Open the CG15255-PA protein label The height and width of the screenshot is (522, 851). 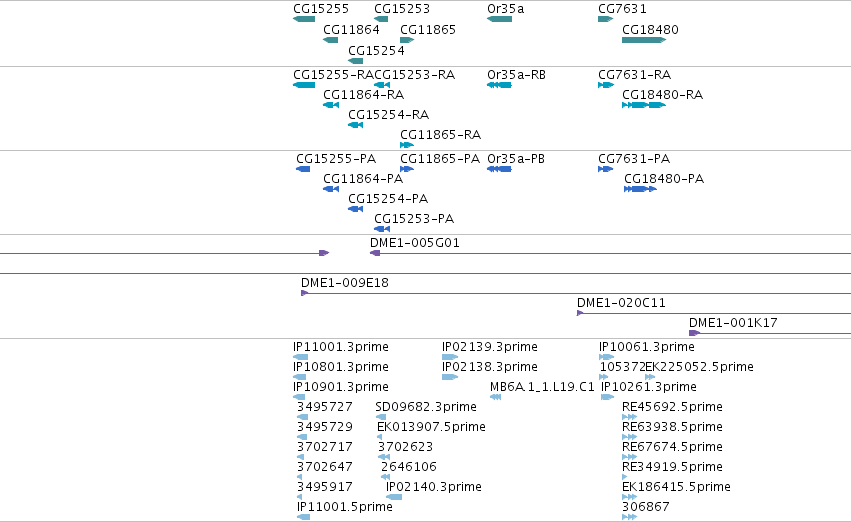pos(336,158)
